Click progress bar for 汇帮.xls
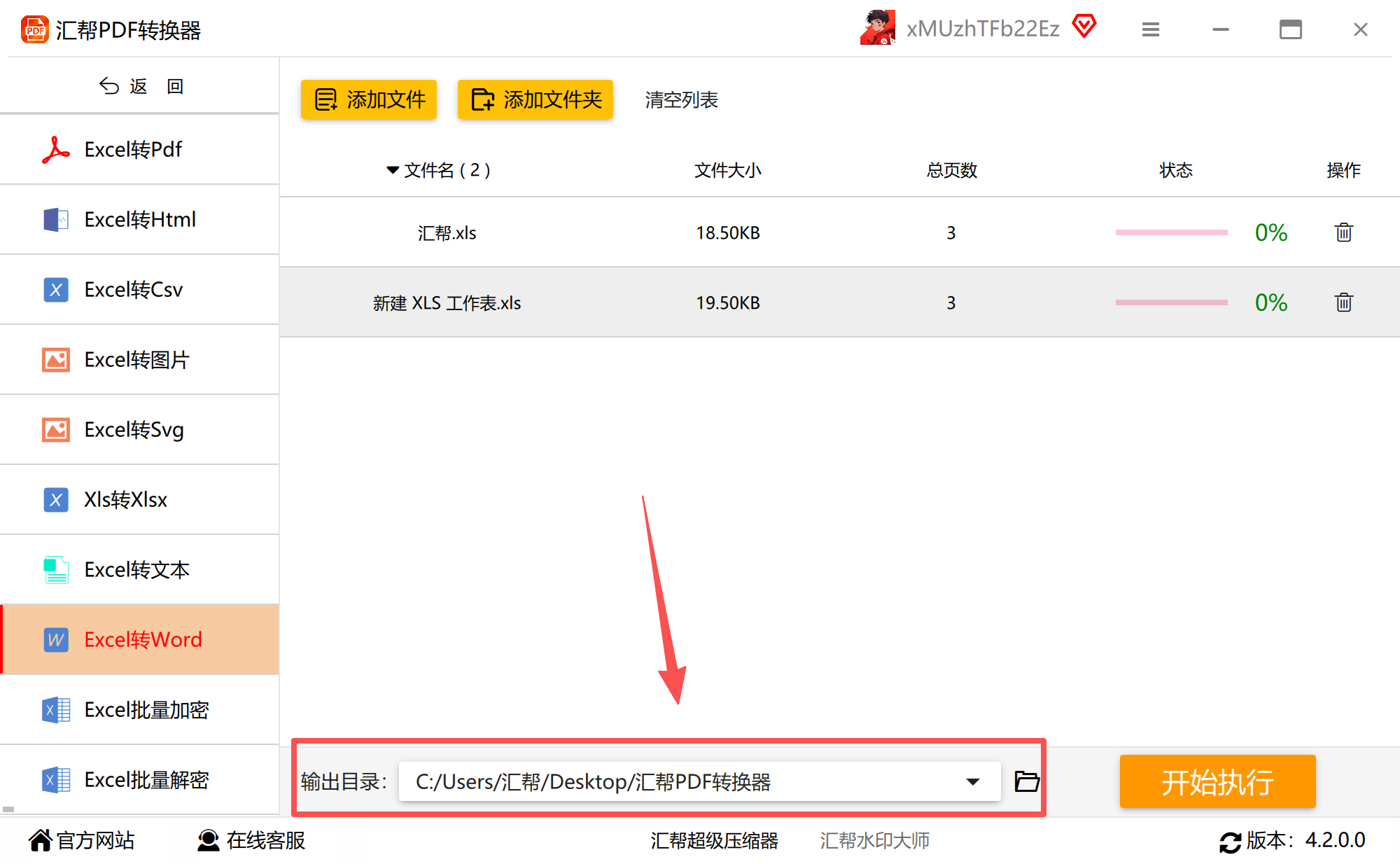This screenshot has height=864, width=1400. click(x=1171, y=232)
